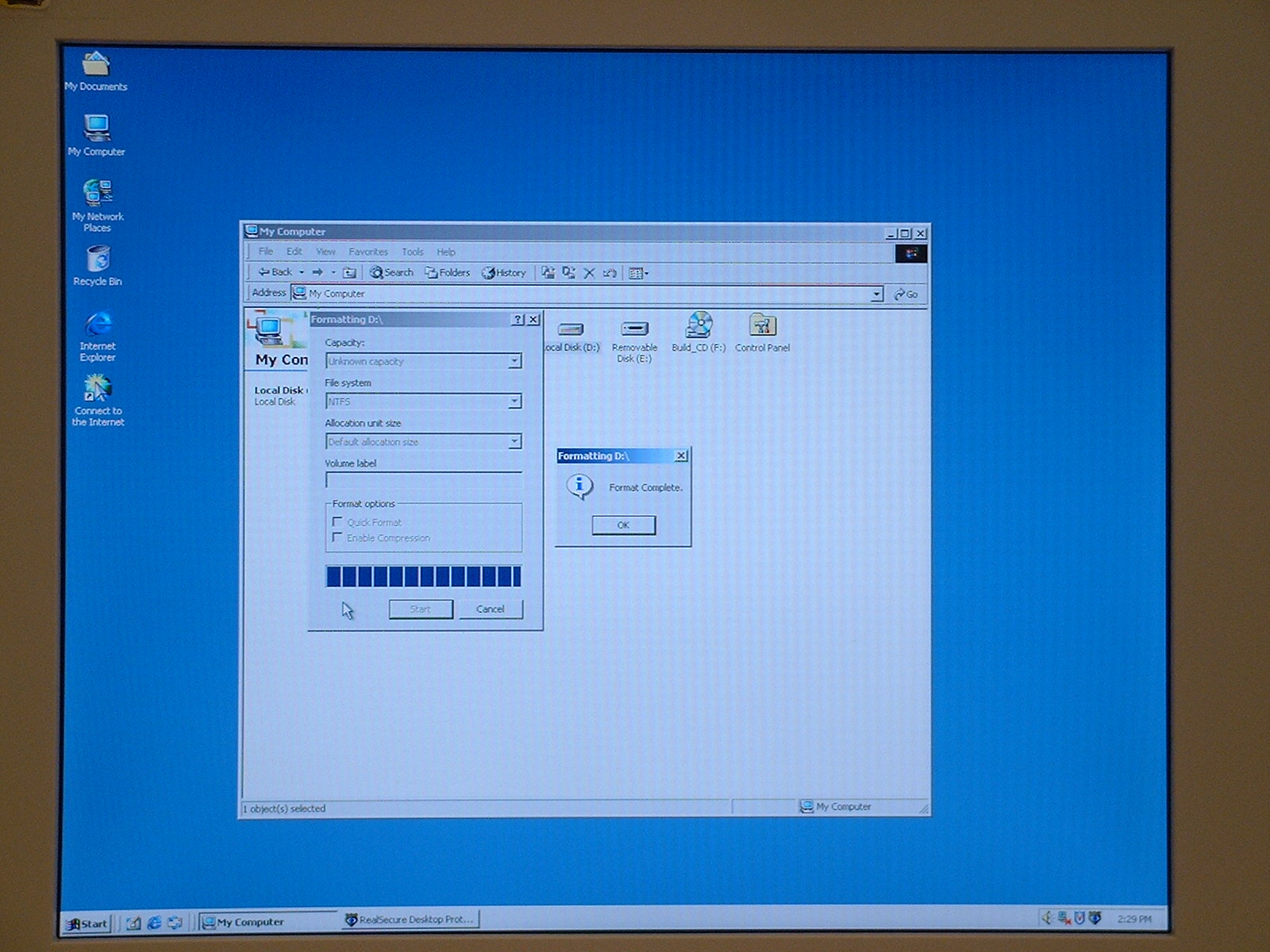Click the format progress bar
1270x952 pixels.
pyautogui.click(x=423, y=576)
